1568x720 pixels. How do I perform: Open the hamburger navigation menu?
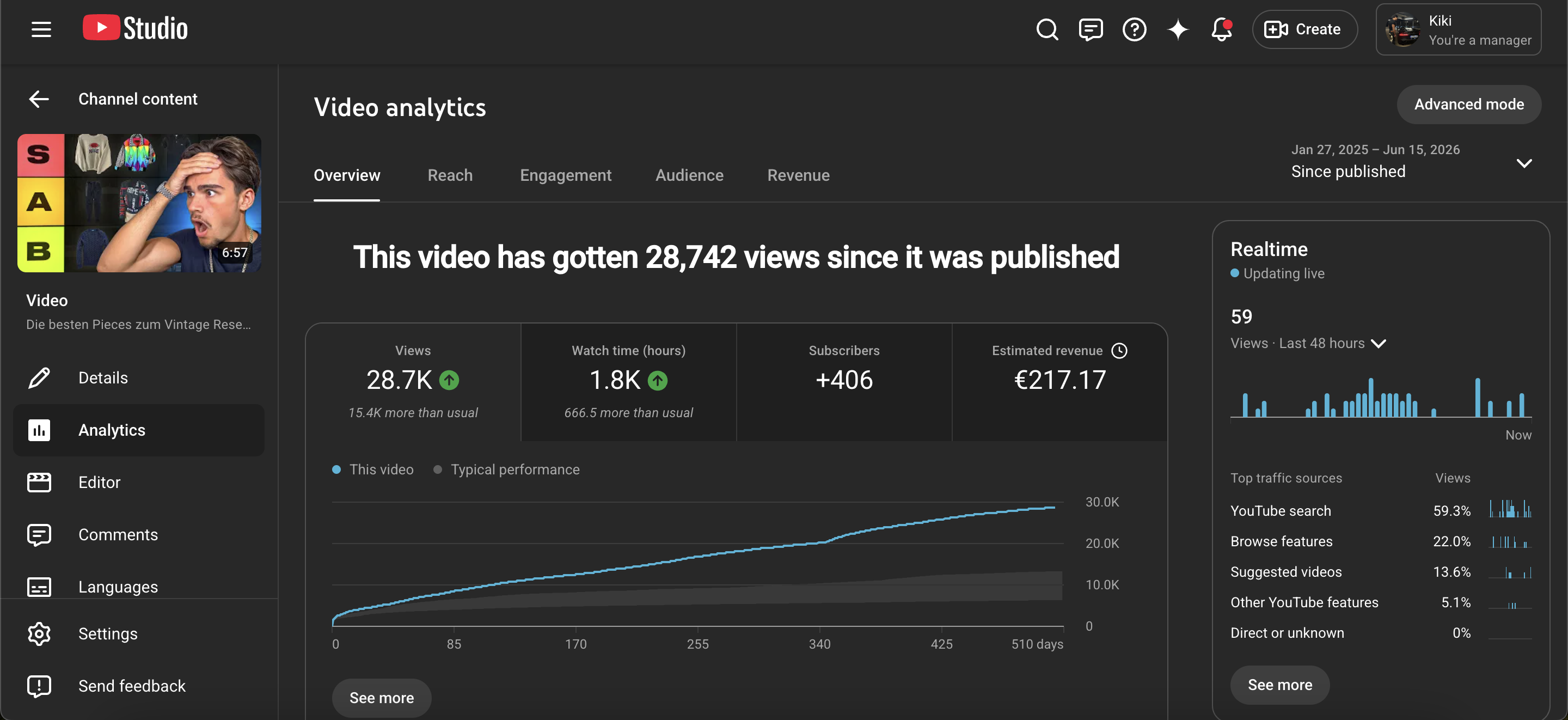click(x=41, y=29)
